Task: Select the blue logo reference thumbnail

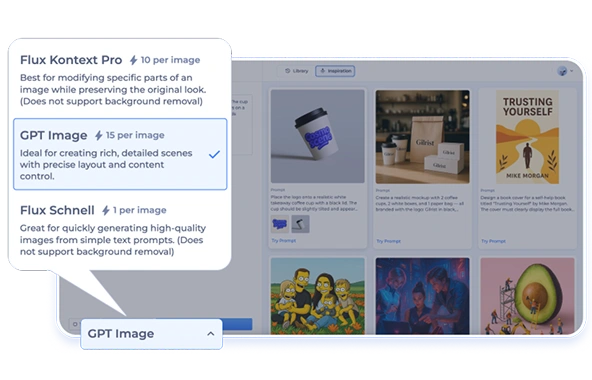Action: pyautogui.click(x=280, y=224)
